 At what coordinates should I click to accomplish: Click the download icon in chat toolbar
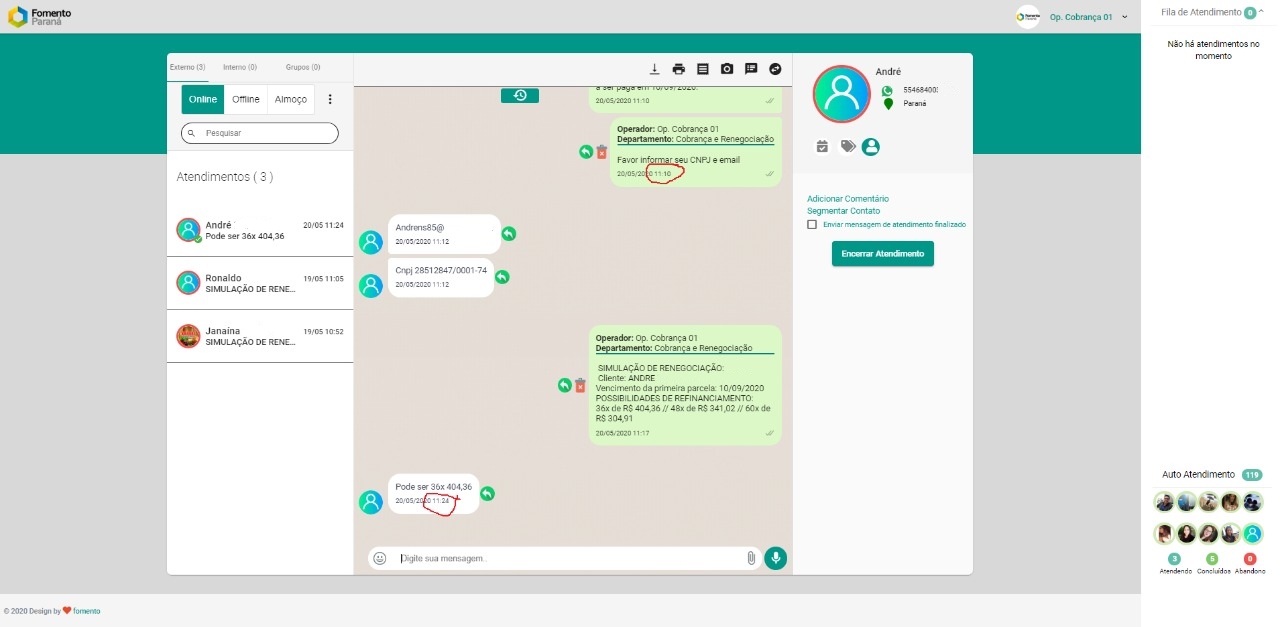coord(655,69)
